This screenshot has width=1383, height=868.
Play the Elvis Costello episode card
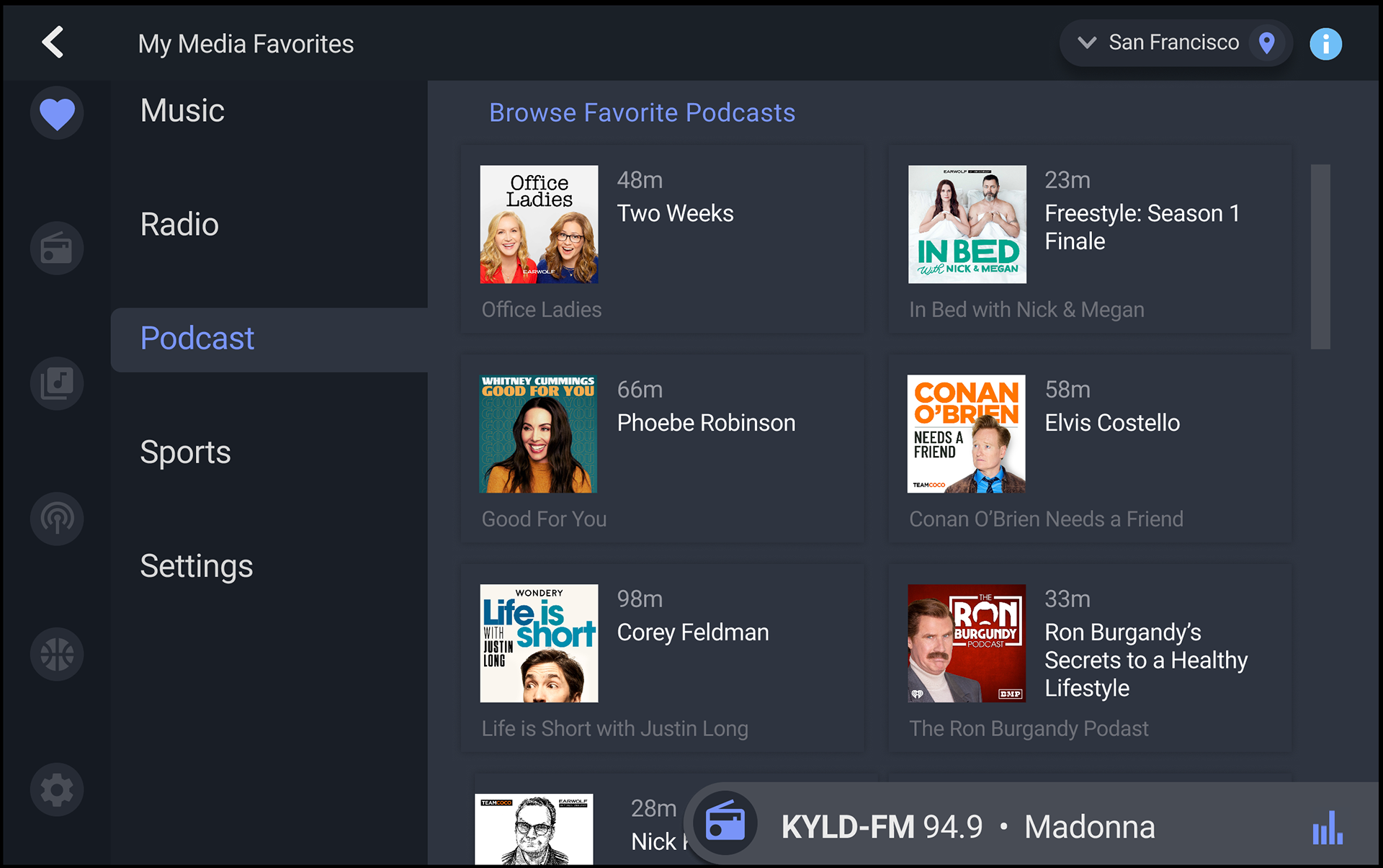pos(1089,448)
